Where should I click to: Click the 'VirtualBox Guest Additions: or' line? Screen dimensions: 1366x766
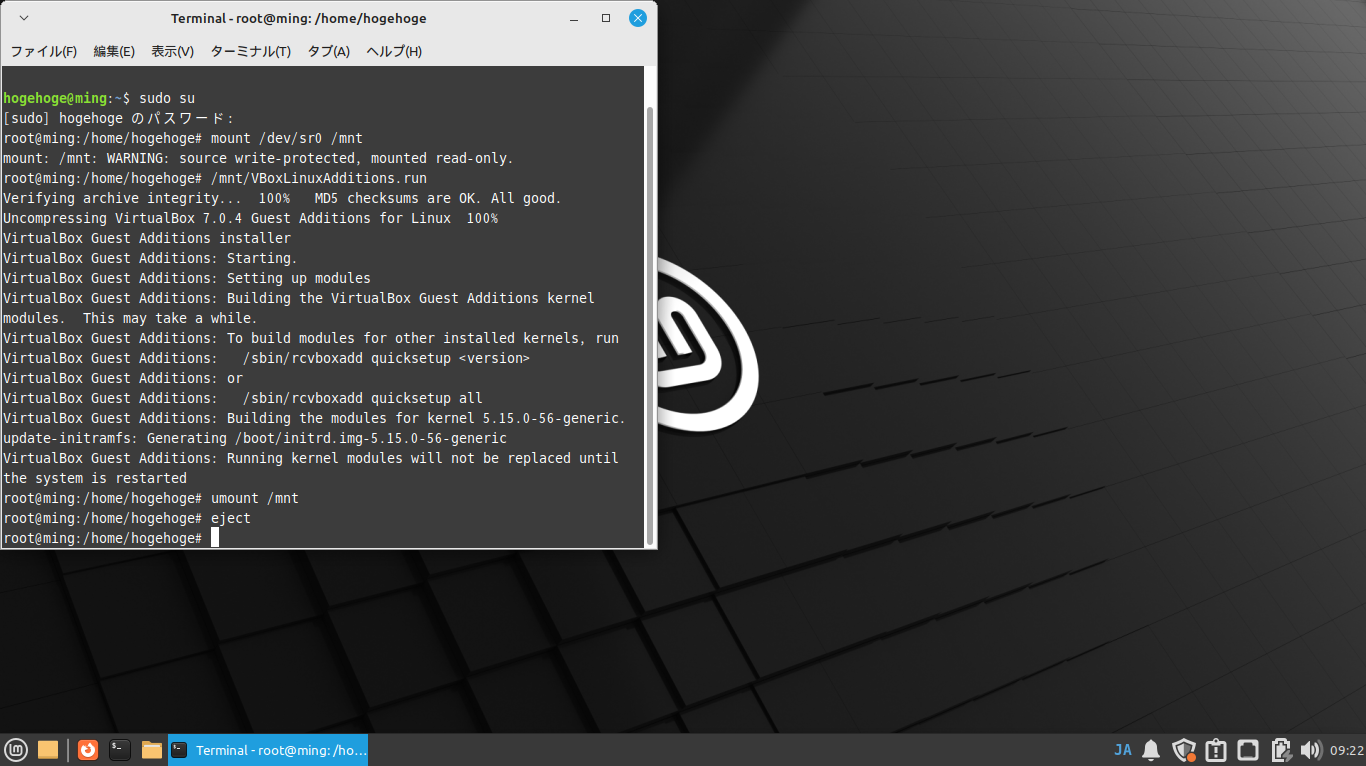(x=123, y=378)
